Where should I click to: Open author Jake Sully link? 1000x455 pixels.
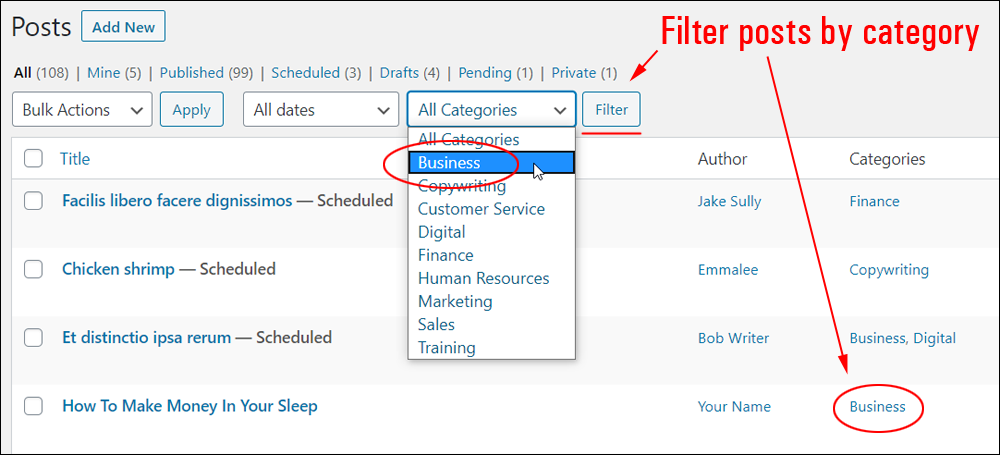[x=730, y=202]
